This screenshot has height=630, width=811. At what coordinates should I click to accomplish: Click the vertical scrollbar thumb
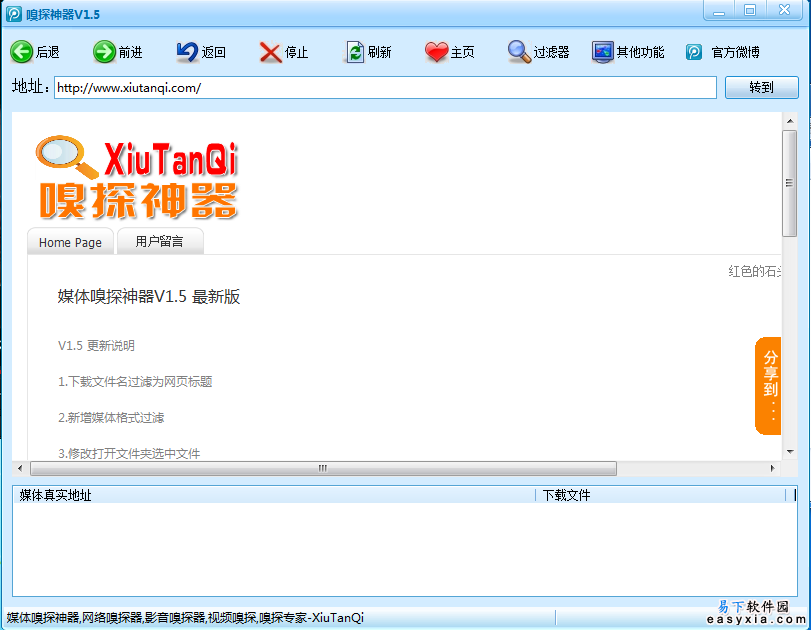coord(789,184)
